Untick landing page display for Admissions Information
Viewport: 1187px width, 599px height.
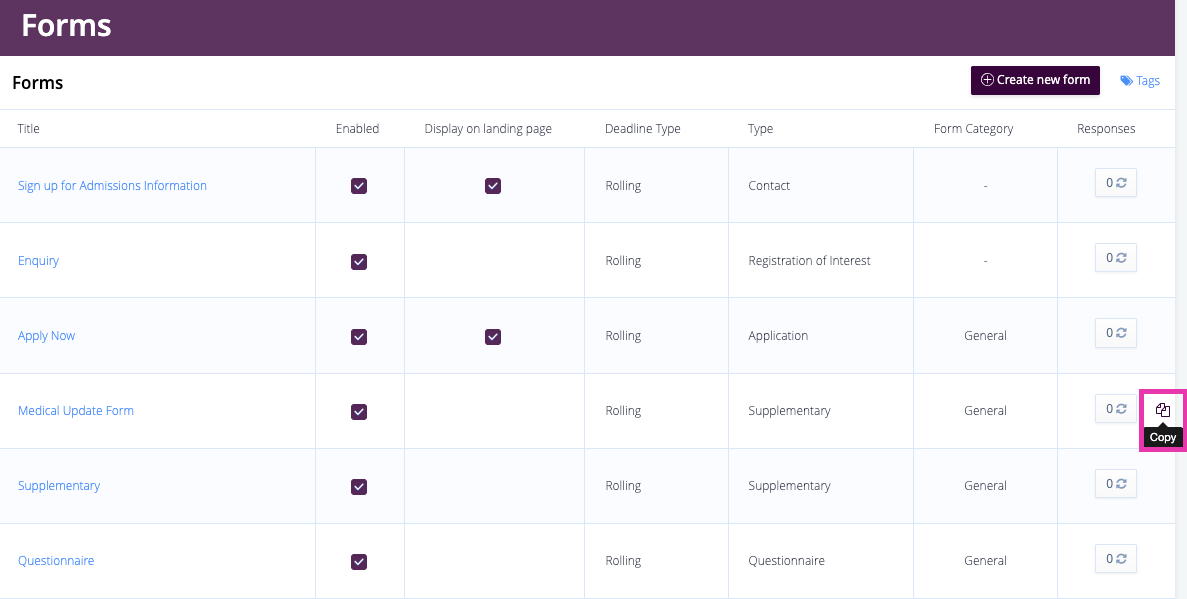click(493, 186)
